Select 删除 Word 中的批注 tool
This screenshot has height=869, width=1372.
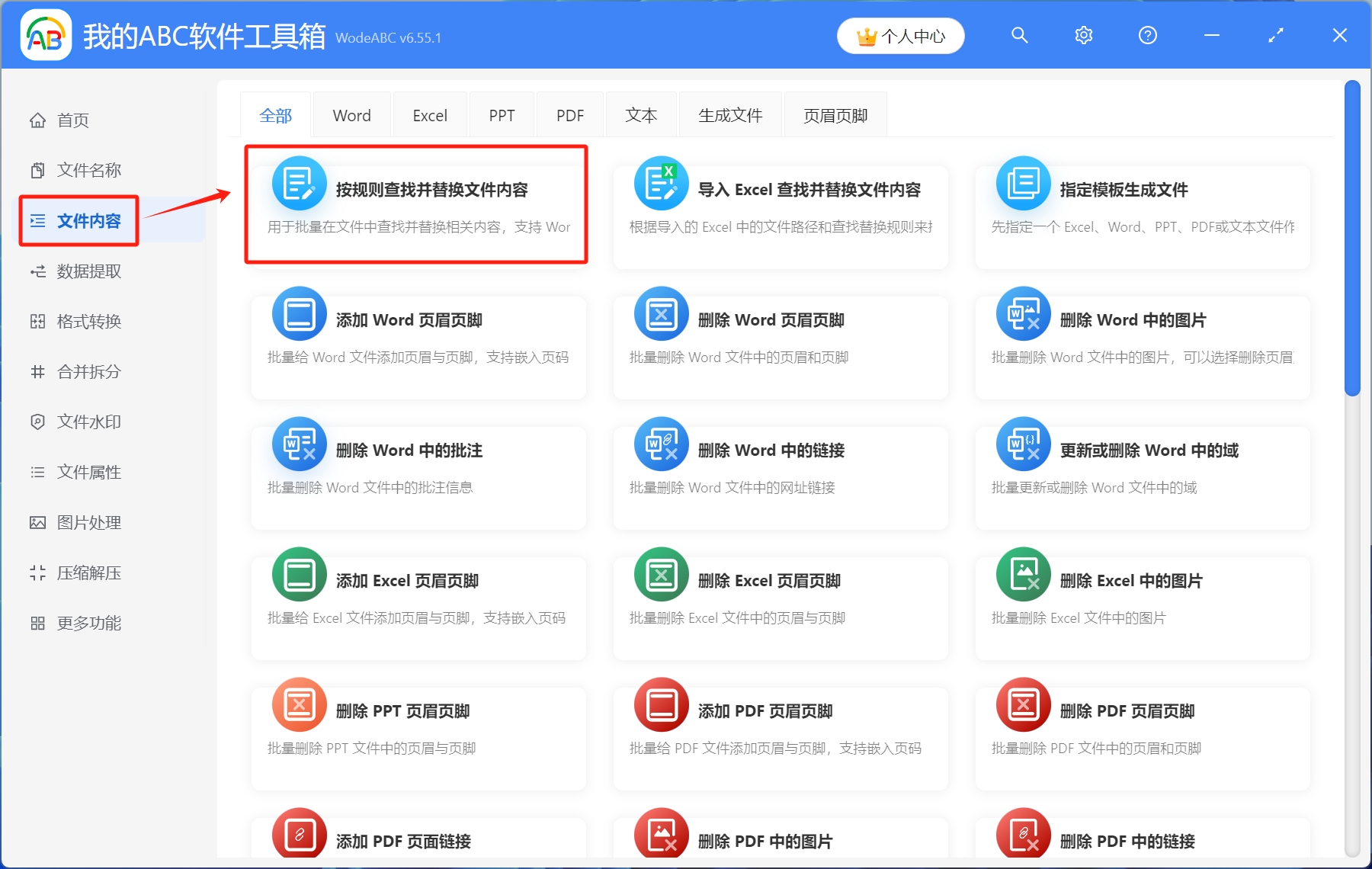click(x=416, y=477)
